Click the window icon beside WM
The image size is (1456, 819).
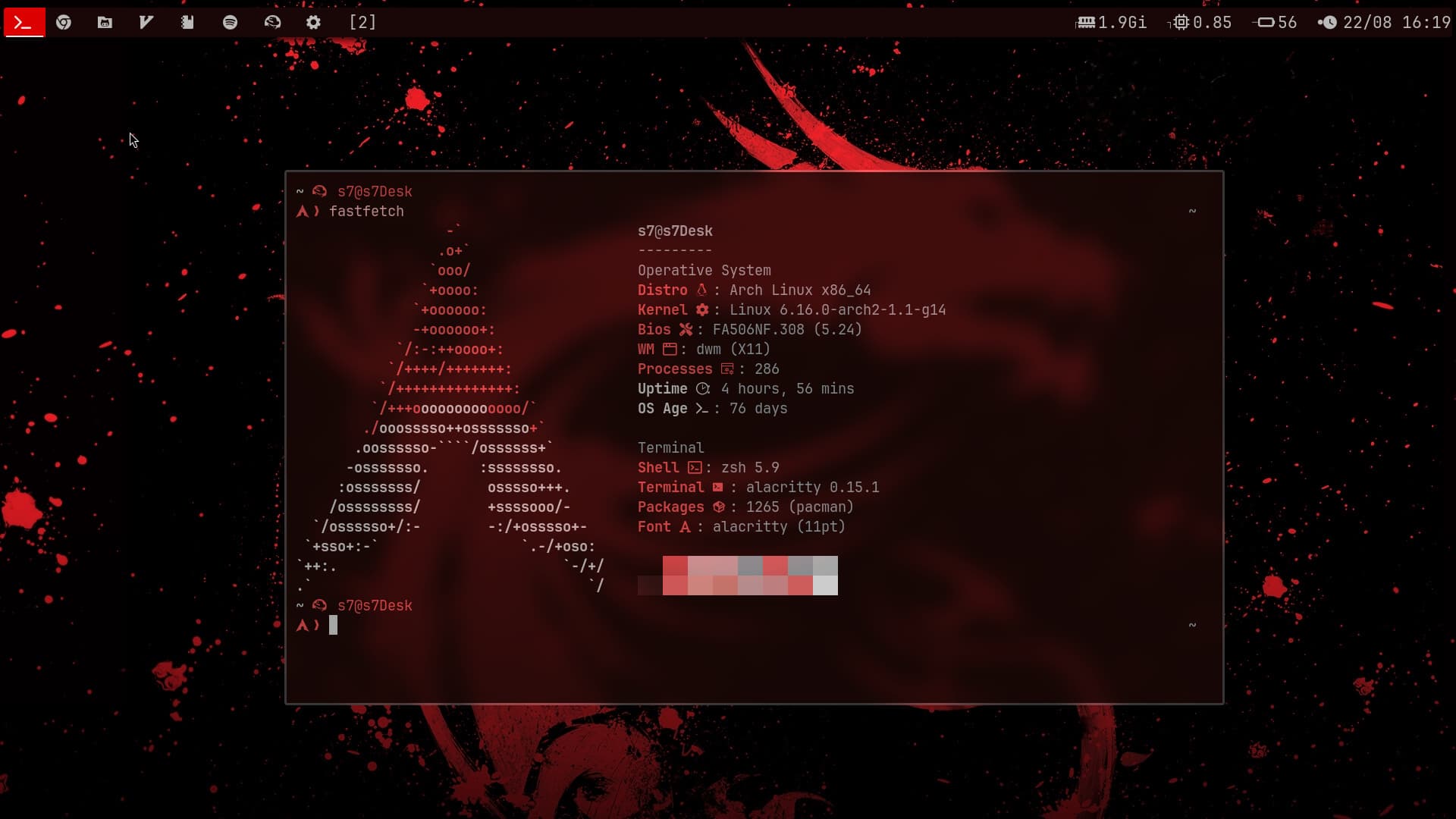(670, 349)
